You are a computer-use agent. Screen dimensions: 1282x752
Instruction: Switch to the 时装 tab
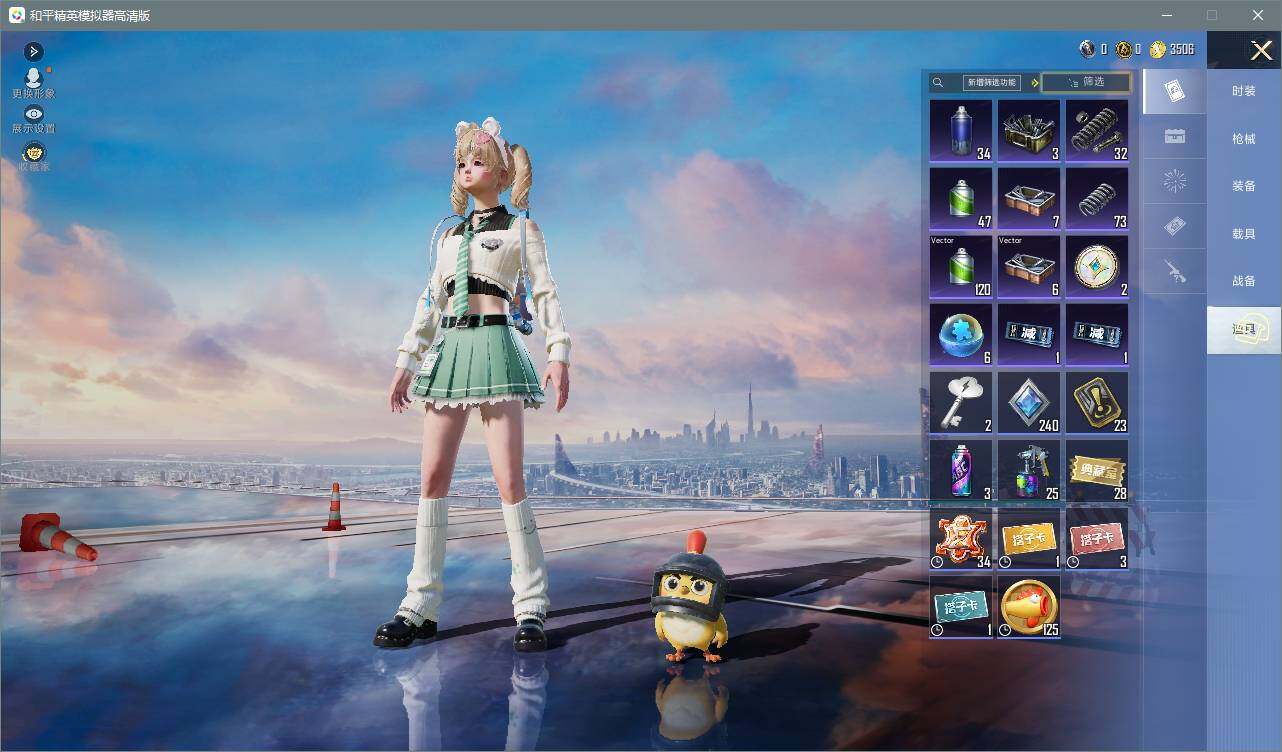coord(1244,91)
